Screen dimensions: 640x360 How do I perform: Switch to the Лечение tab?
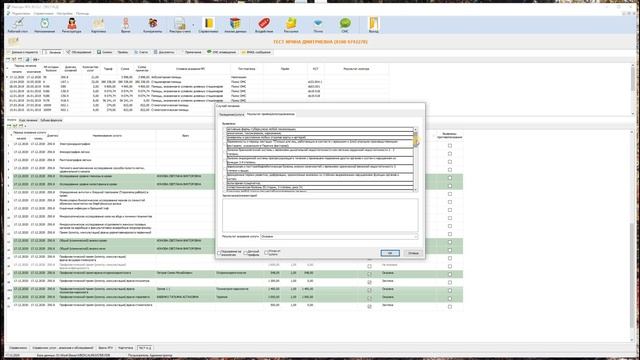[x=52, y=52]
